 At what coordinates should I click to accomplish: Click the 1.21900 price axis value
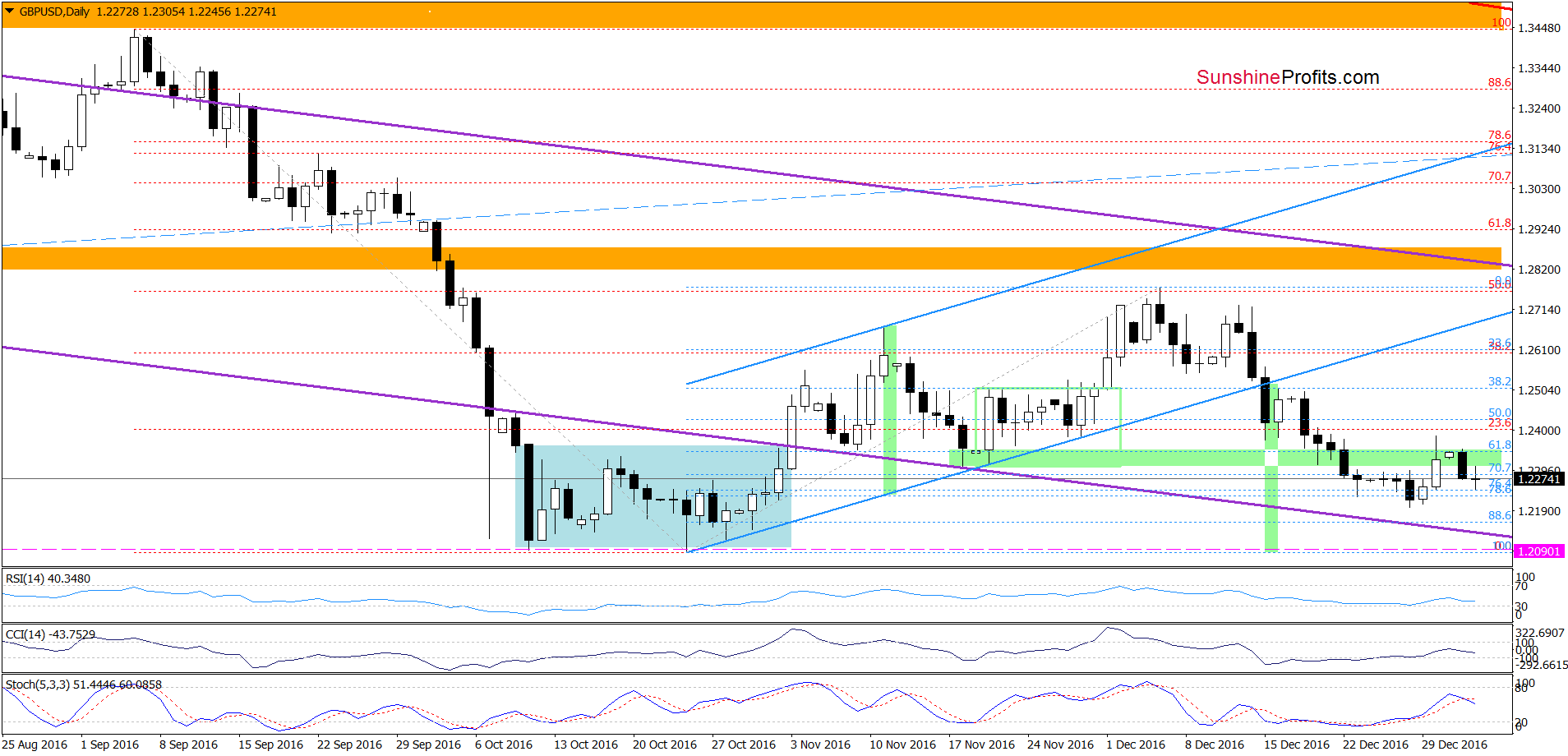point(1539,511)
